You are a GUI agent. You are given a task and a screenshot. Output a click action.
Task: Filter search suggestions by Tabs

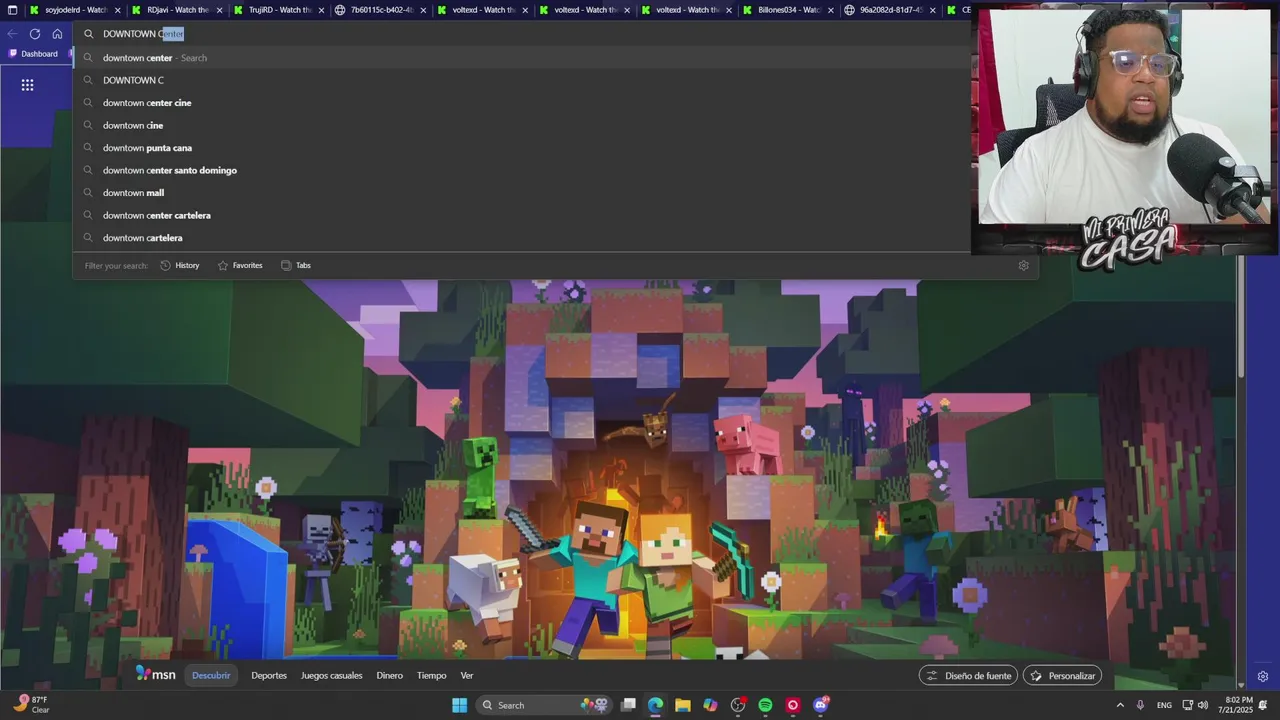pyautogui.click(x=296, y=265)
